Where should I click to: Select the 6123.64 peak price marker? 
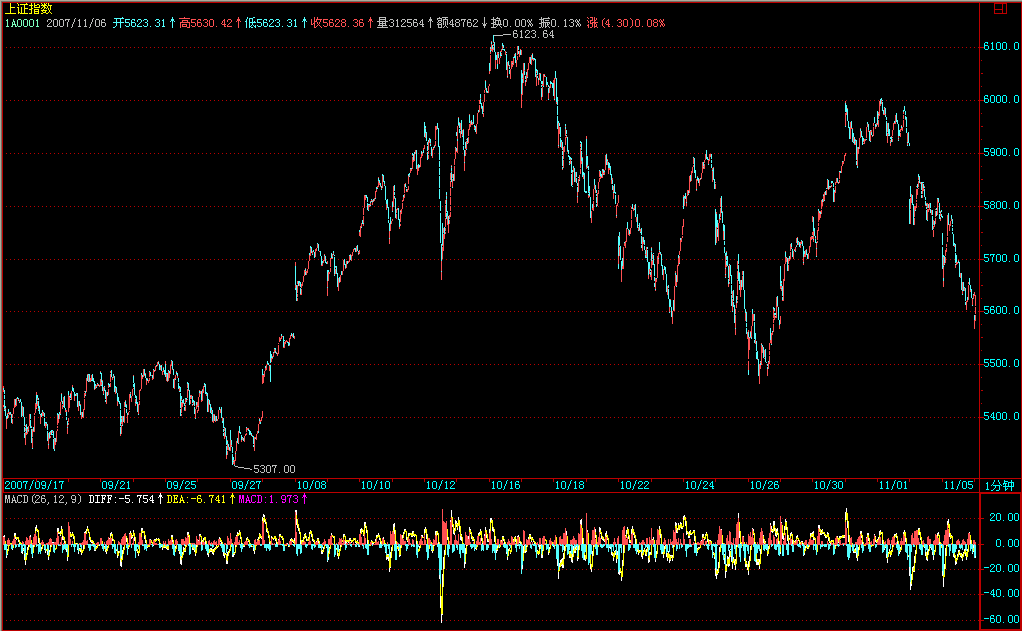532,34
